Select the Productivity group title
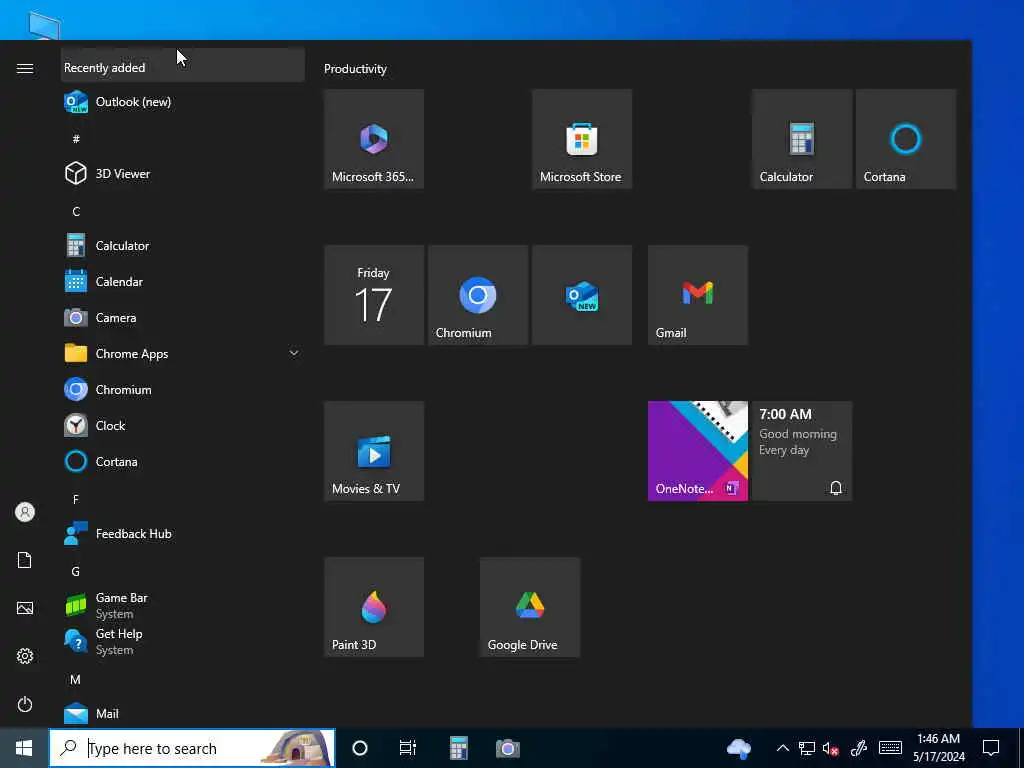The image size is (1024, 768). tap(355, 69)
